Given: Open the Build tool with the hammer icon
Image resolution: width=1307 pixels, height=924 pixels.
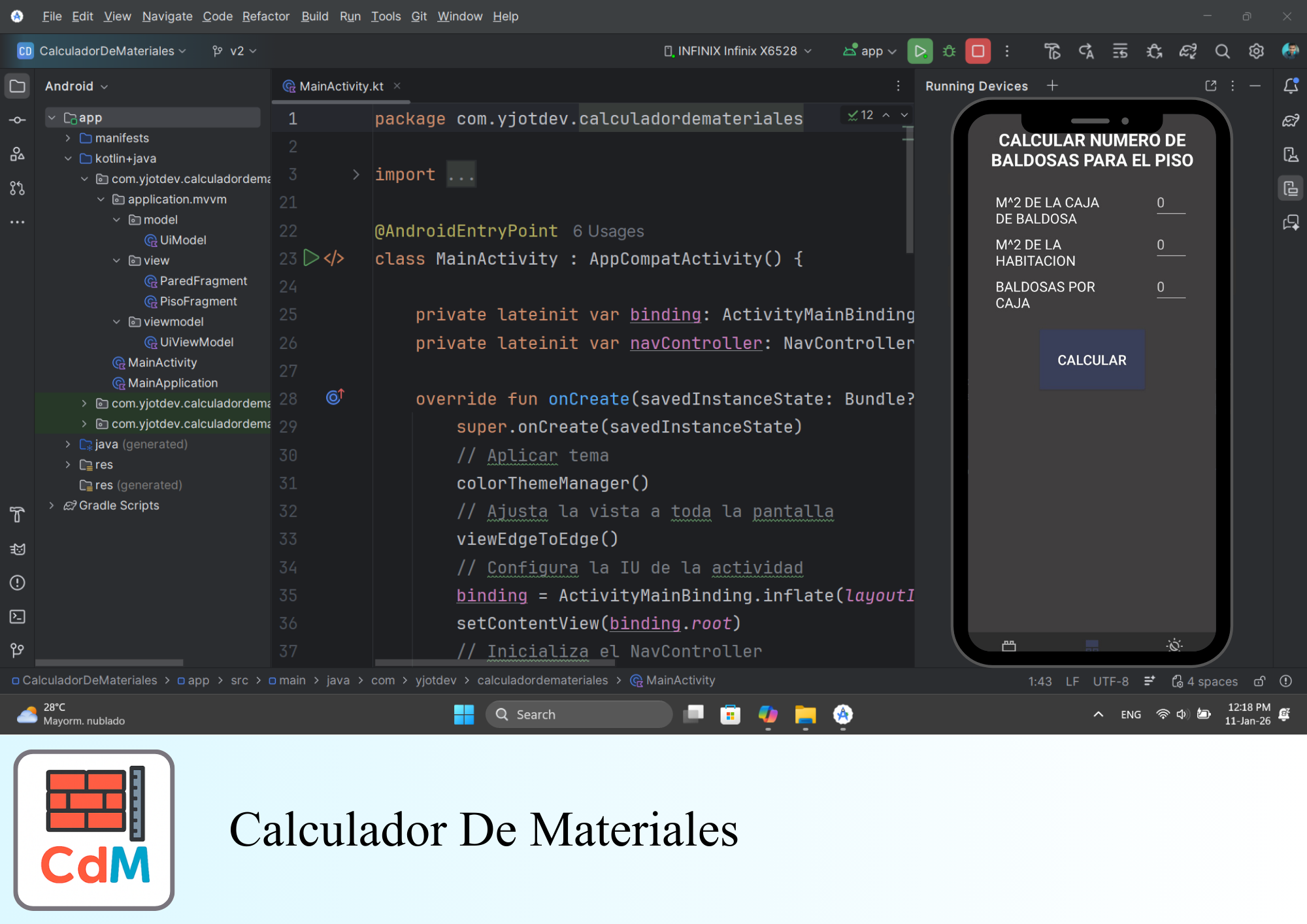Looking at the screenshot, I should [17, 515].
